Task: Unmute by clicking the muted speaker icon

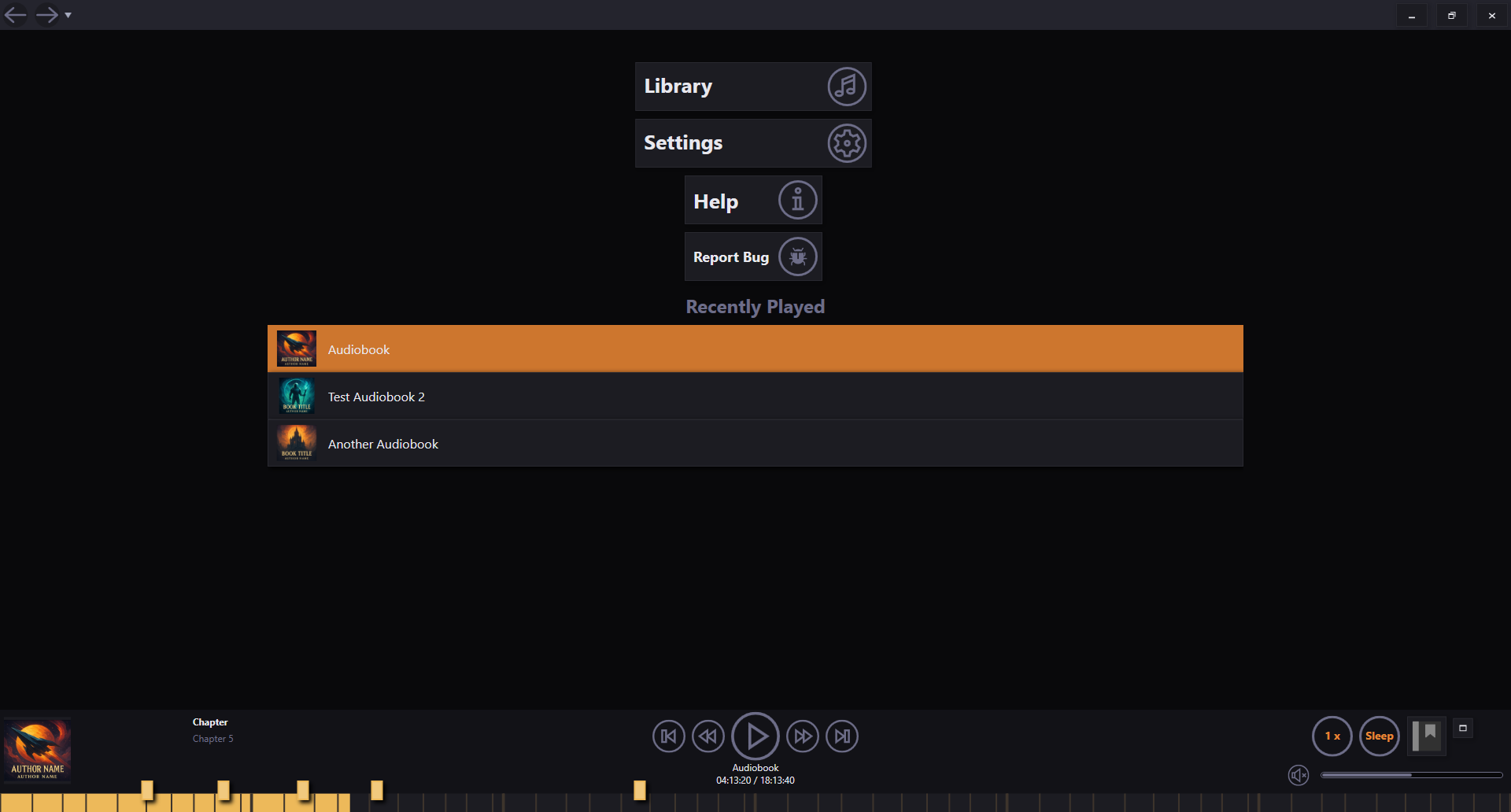Action: [x=1299, y=775]
